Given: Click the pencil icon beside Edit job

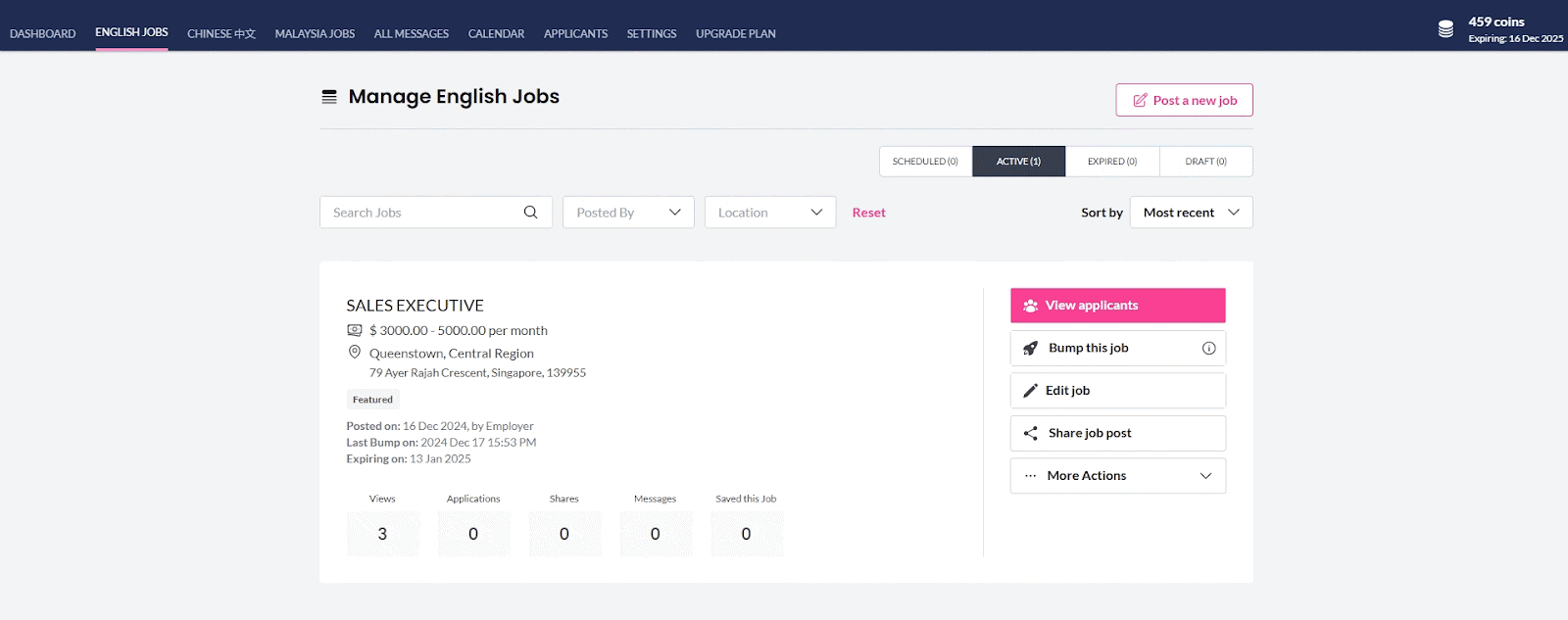Looking at the screenshot, I should (1030, 391).
